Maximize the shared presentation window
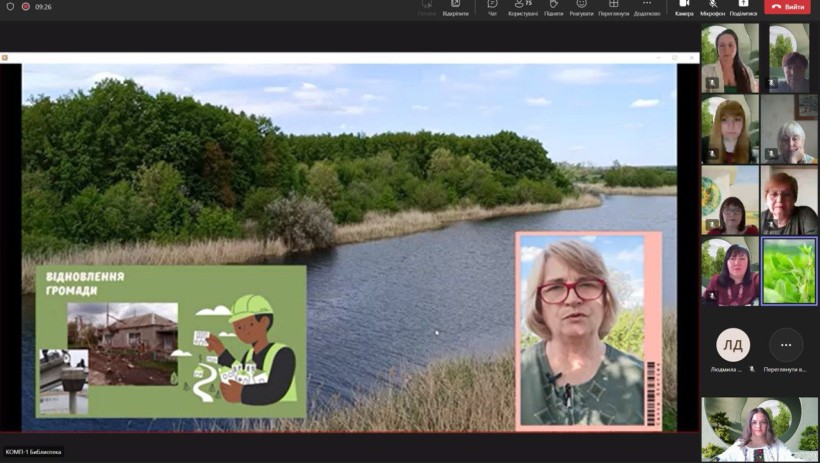This screenshot has height=463, width=820. tap(675, 58)
